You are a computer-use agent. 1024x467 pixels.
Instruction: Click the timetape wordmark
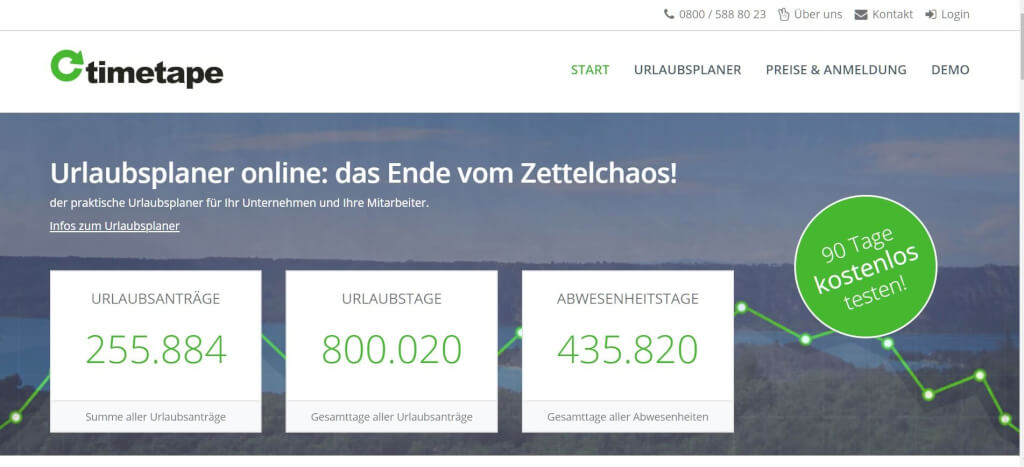click(x=154, y=74)
